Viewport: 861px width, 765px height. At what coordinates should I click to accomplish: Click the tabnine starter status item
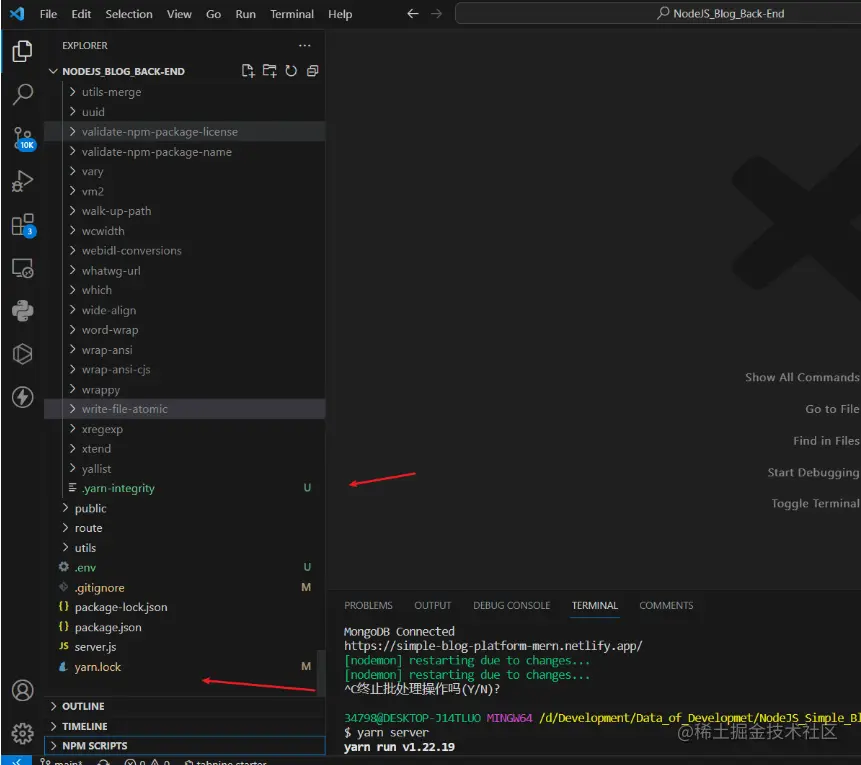pos(226,762)
